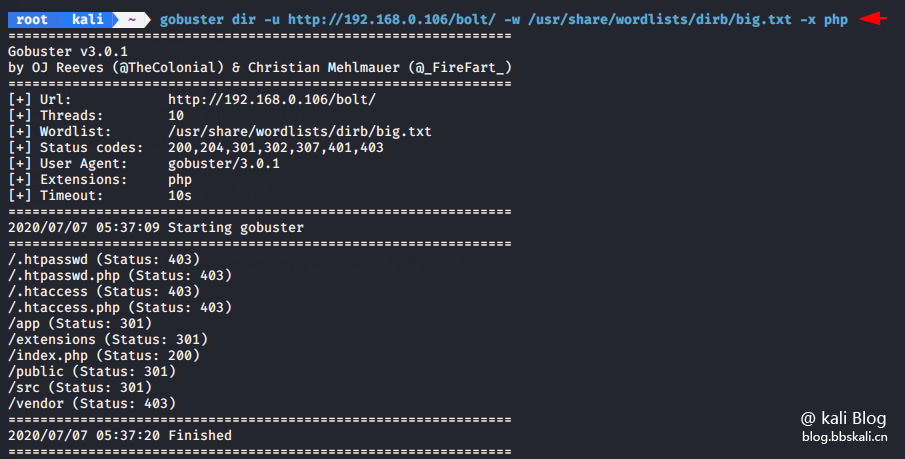The height and width of the screenshot is (459, 905).
Task: Click the root prompt segment
Action: coord(32,20)
